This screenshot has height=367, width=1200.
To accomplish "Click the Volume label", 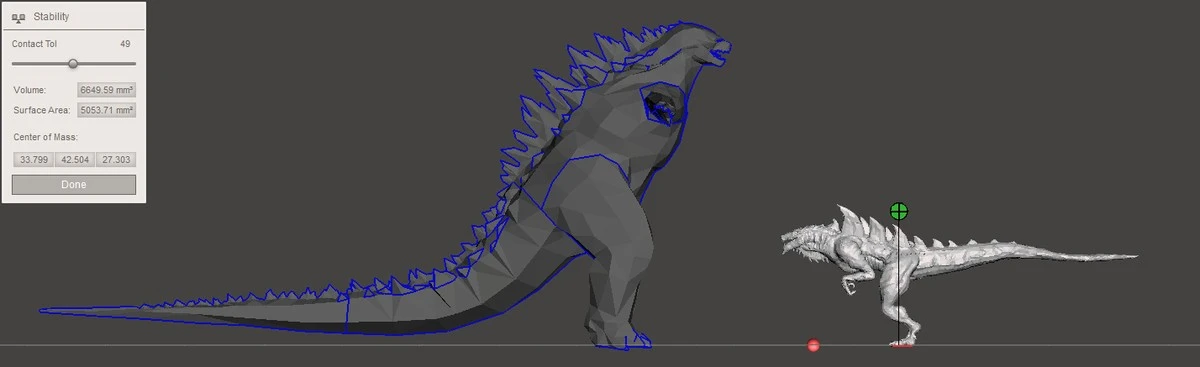I will (30, 90).
